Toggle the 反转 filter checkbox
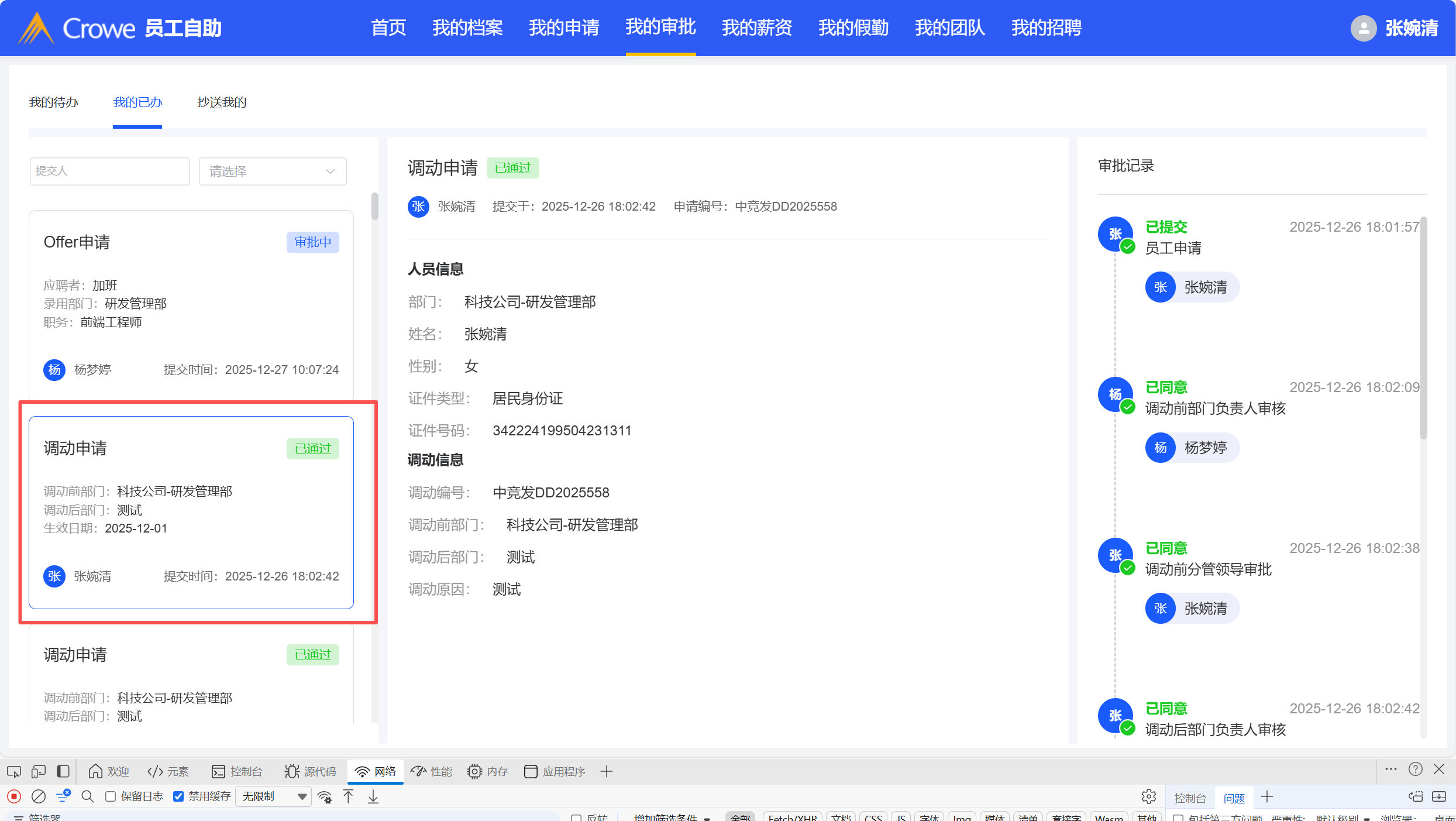This screenshot has width=1456, height=821. click(x=576, y=817)
